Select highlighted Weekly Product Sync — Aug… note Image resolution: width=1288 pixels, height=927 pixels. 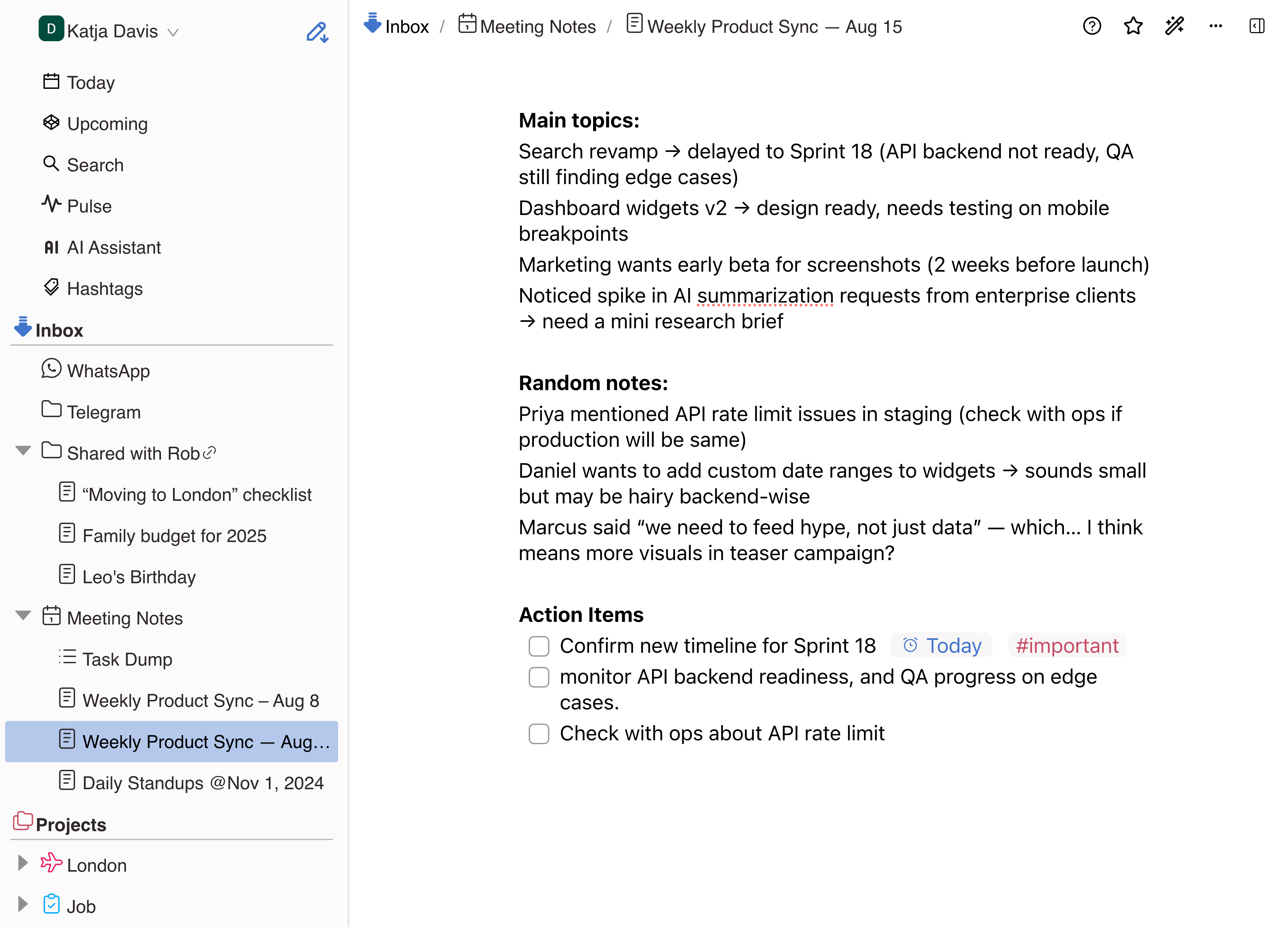coord(172,741)
